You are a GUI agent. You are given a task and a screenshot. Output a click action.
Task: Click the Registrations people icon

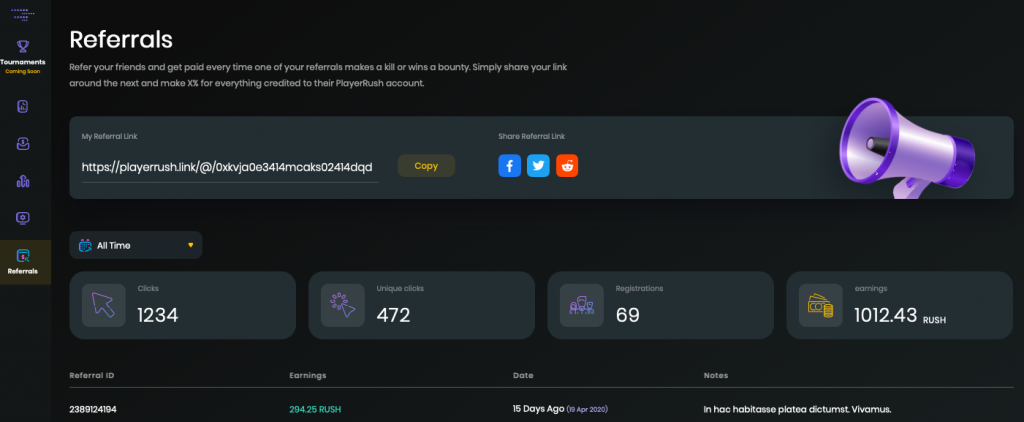(582, 305)
